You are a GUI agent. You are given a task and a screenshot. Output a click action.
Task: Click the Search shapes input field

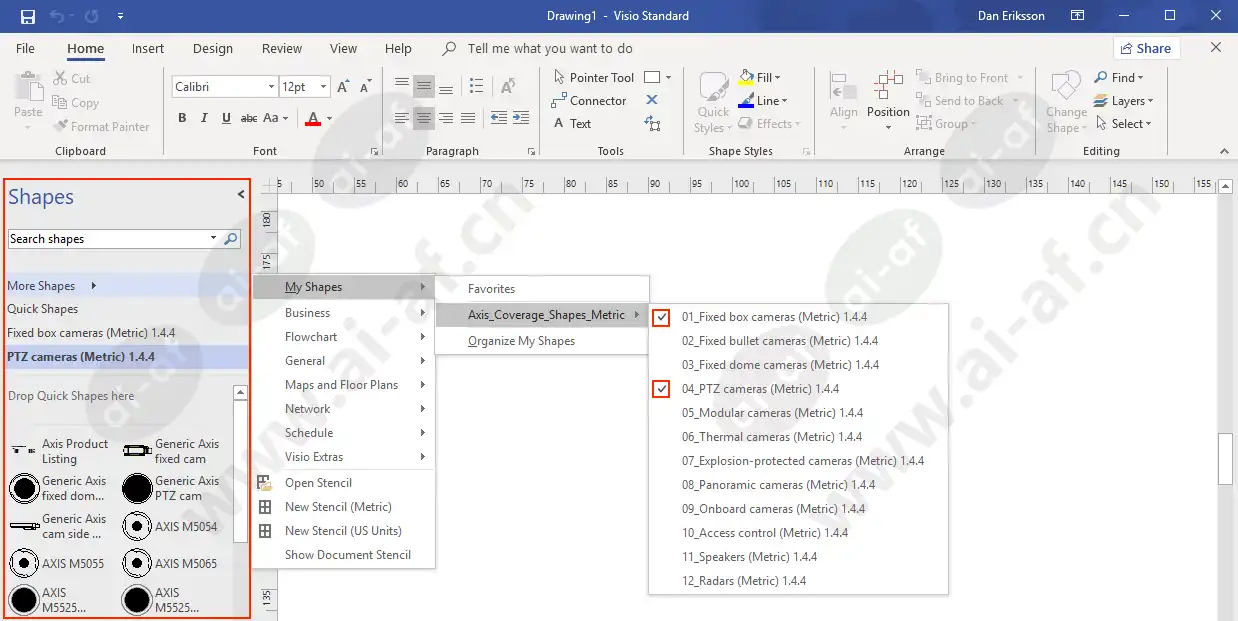(x=108, y=239)
